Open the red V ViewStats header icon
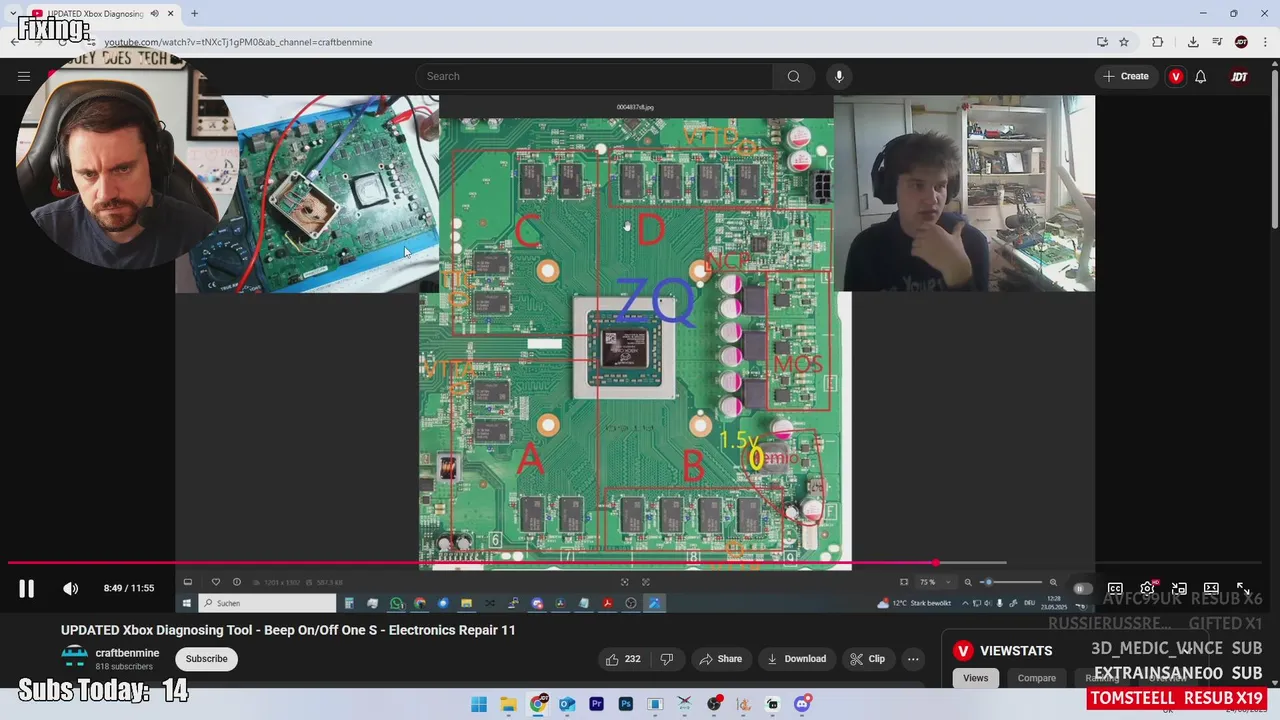The height and width of the screenshot is (720, 1280). [1176, 76]
